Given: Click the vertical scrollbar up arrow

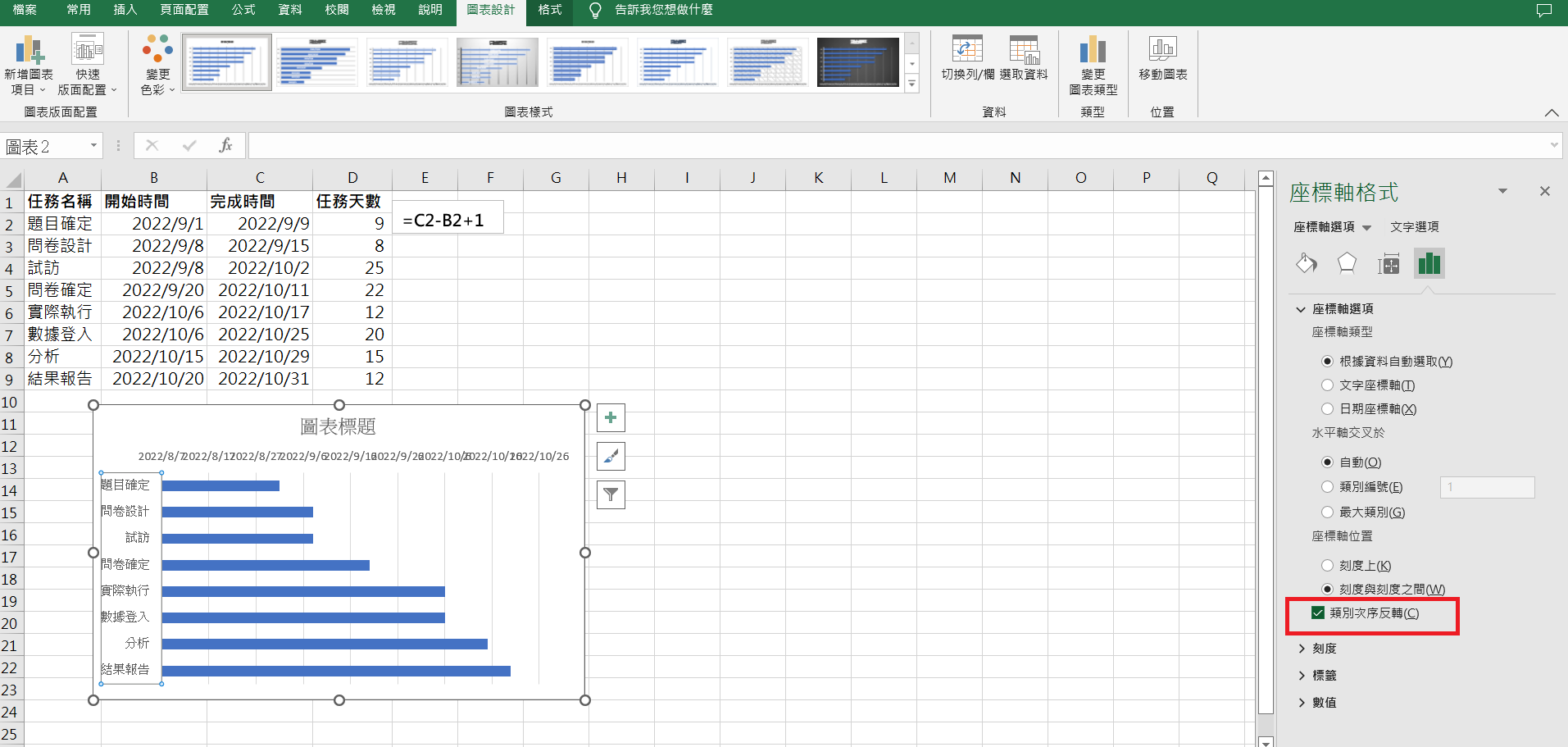Looking at the screenshot, I should tap(1266, 178).
